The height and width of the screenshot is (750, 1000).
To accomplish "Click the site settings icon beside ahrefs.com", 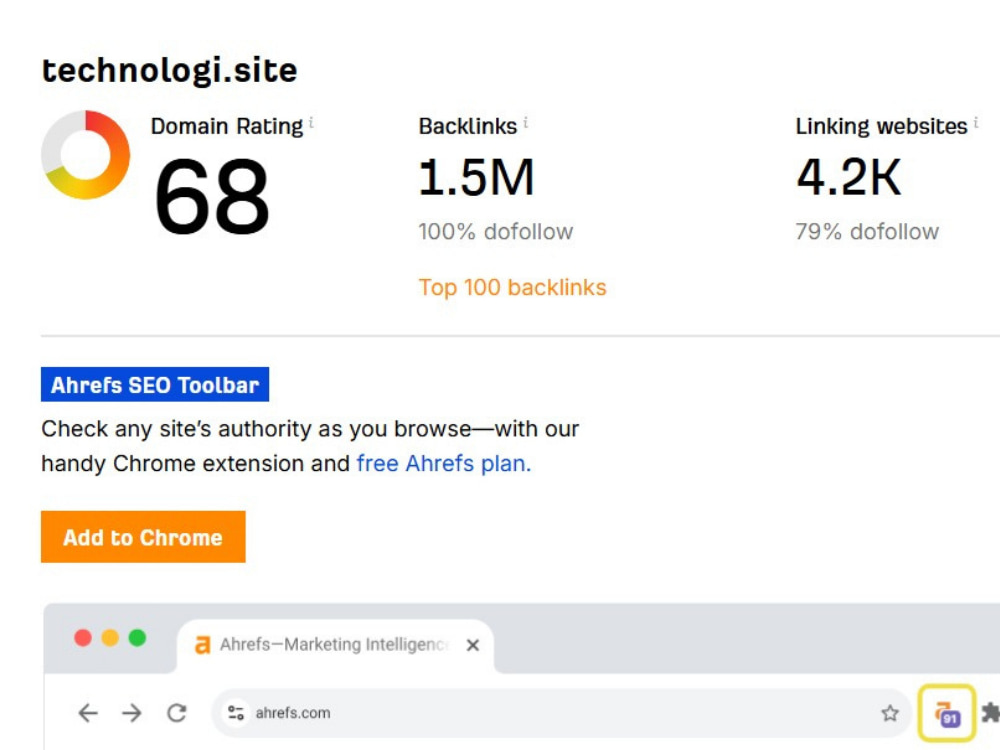I will (x=236, y=712).
